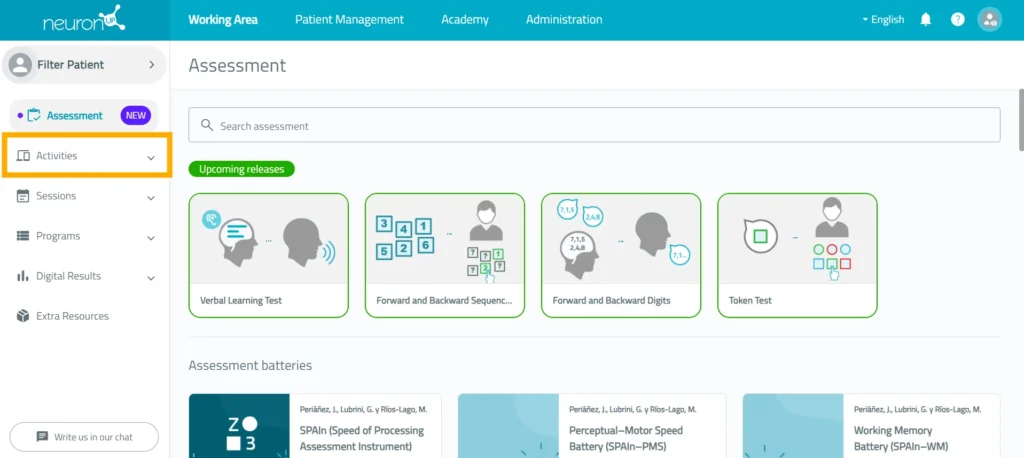Click the page vertical scrollbar

pyautogui.click(x=1021, y=121)
